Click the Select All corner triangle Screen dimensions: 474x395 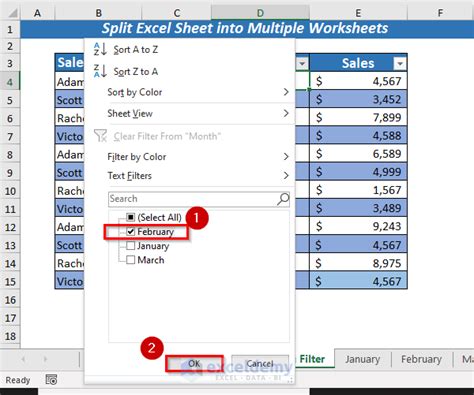click(x=13, y=13)
